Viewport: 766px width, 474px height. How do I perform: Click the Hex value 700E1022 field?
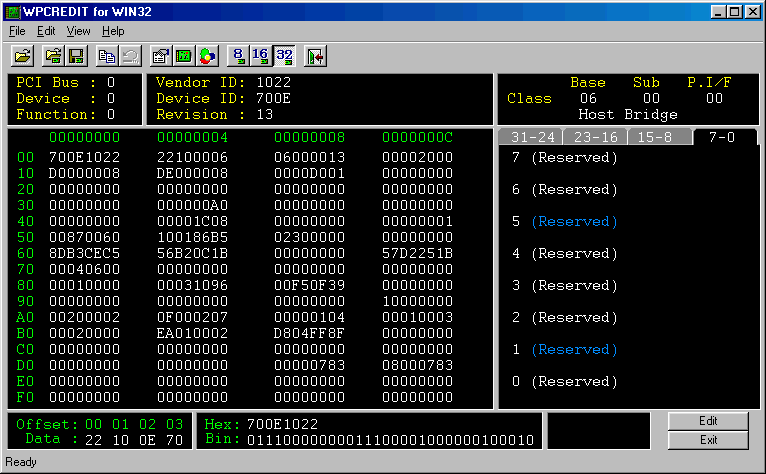282,424
